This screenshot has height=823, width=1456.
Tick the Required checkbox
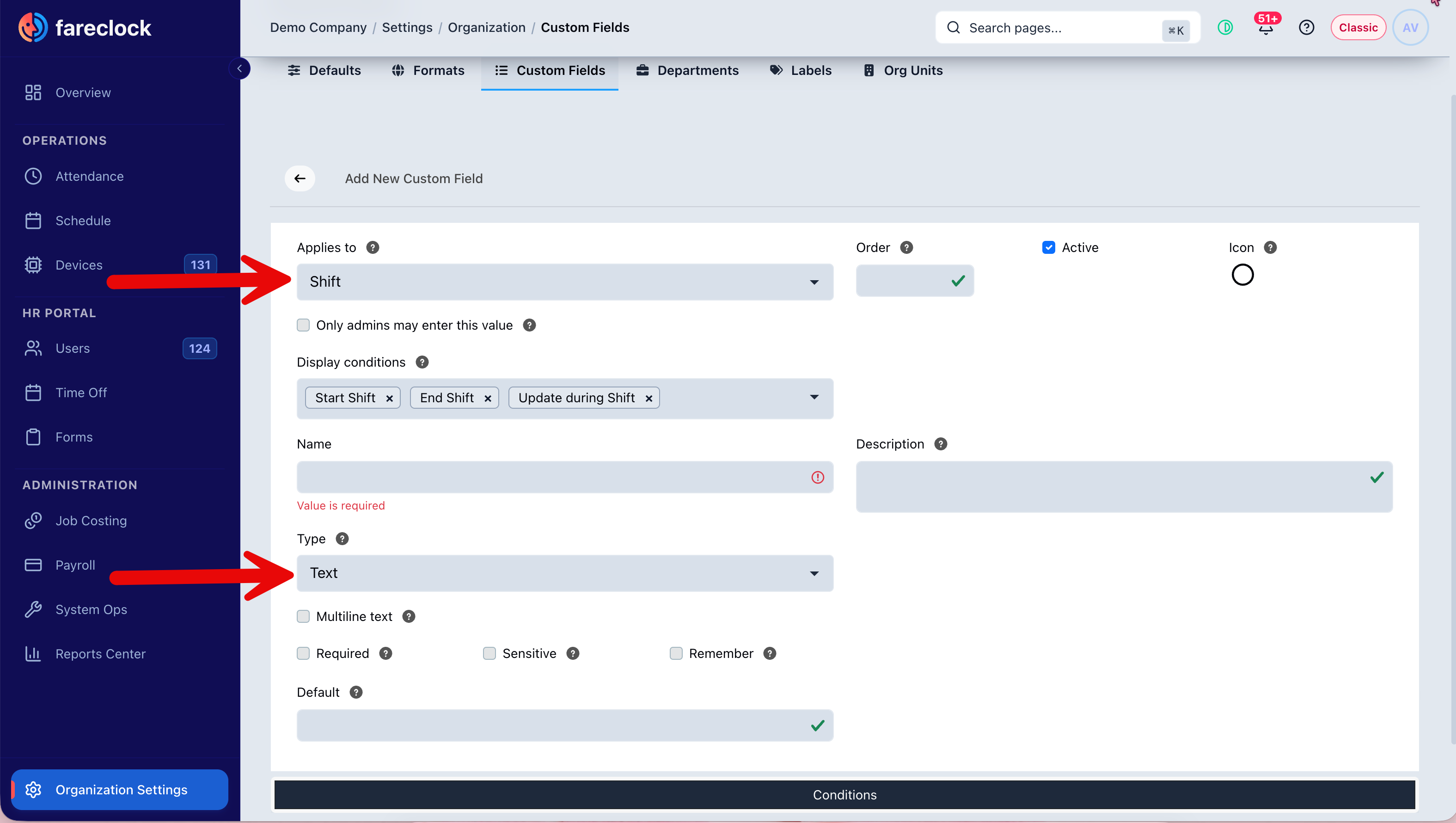point(304,653)
